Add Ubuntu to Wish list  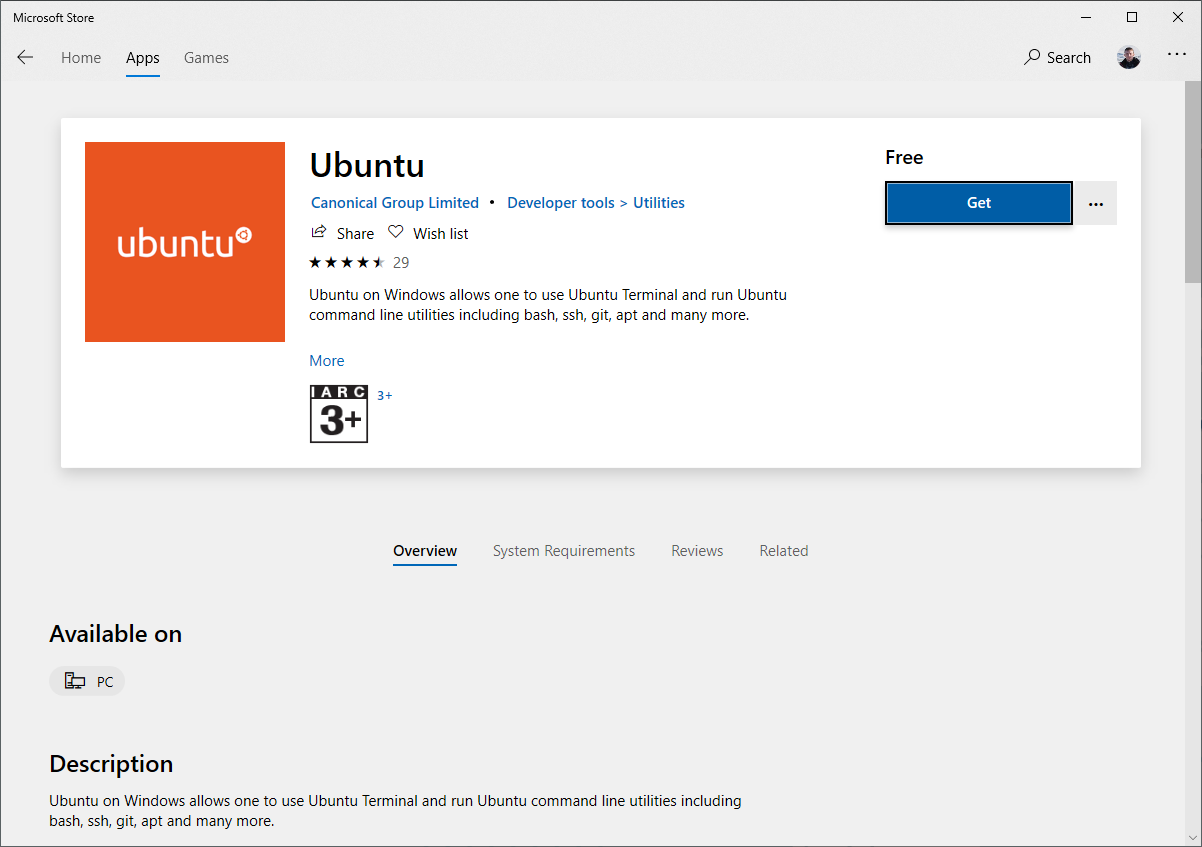tap(428, 233)
